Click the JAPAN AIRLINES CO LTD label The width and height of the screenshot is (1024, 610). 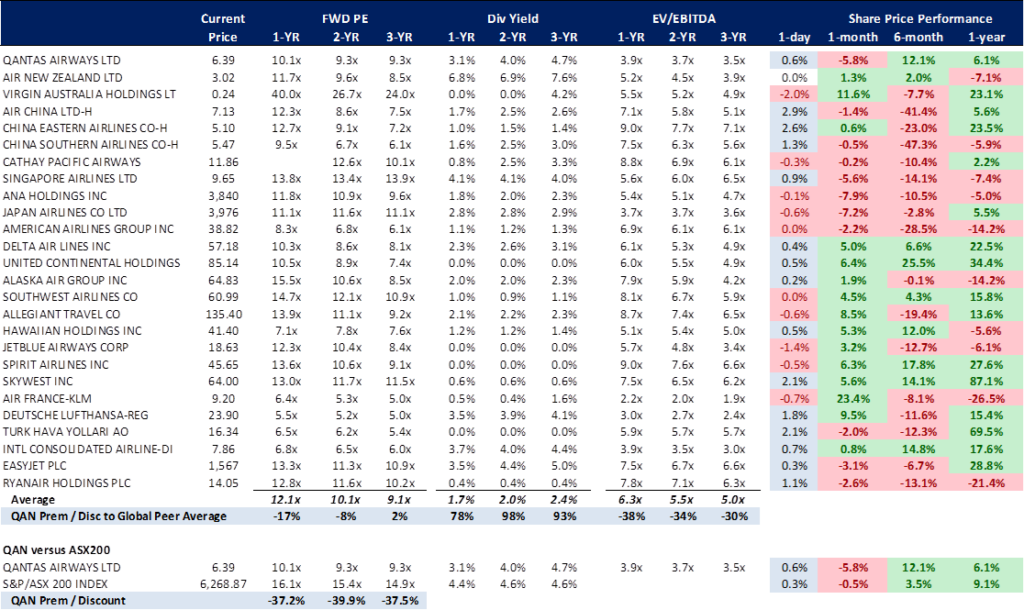(65, 213)
